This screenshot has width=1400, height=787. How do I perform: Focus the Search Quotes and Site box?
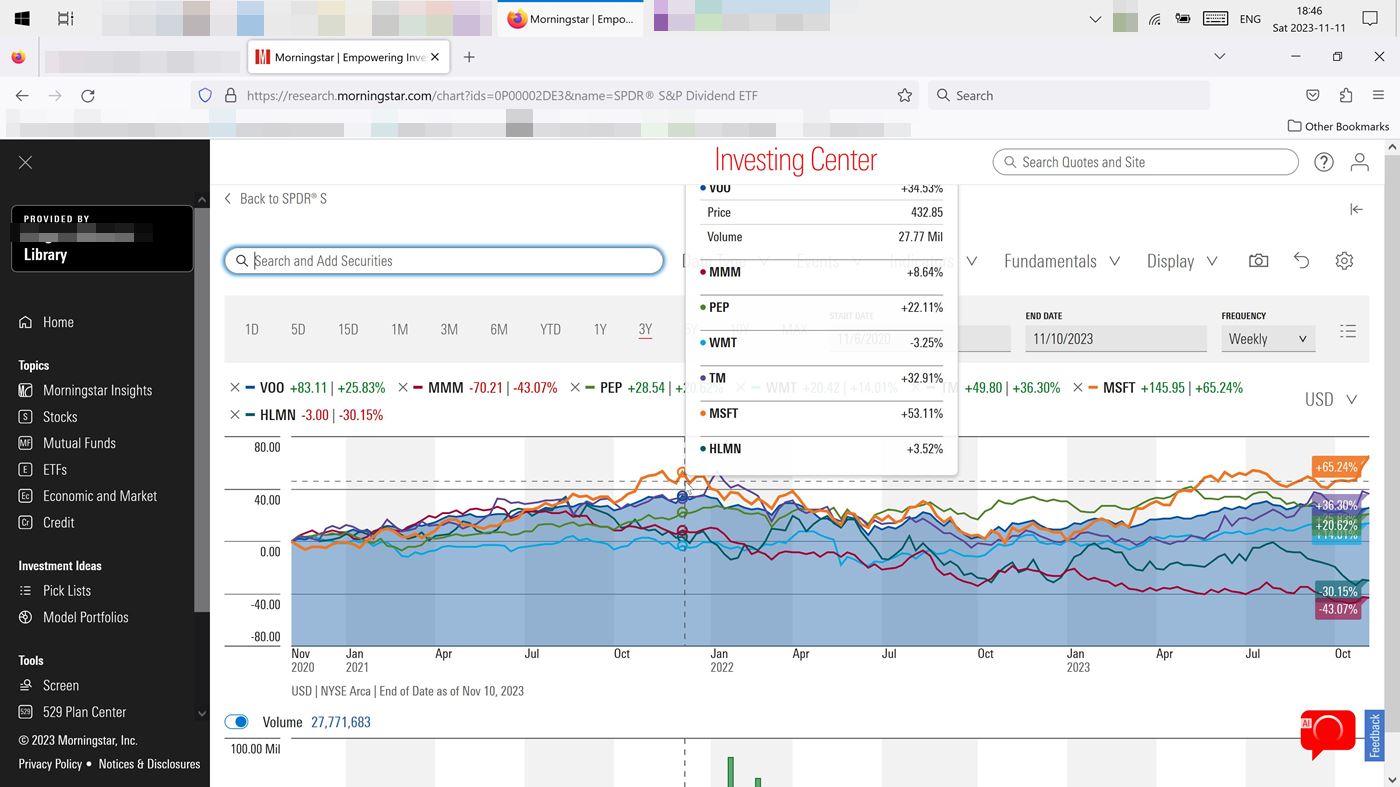pyautogui.click(x=1145, y=162)
